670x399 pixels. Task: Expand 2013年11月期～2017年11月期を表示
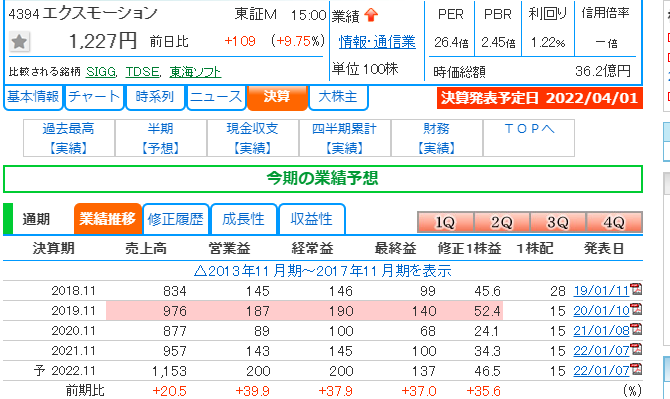323,271
